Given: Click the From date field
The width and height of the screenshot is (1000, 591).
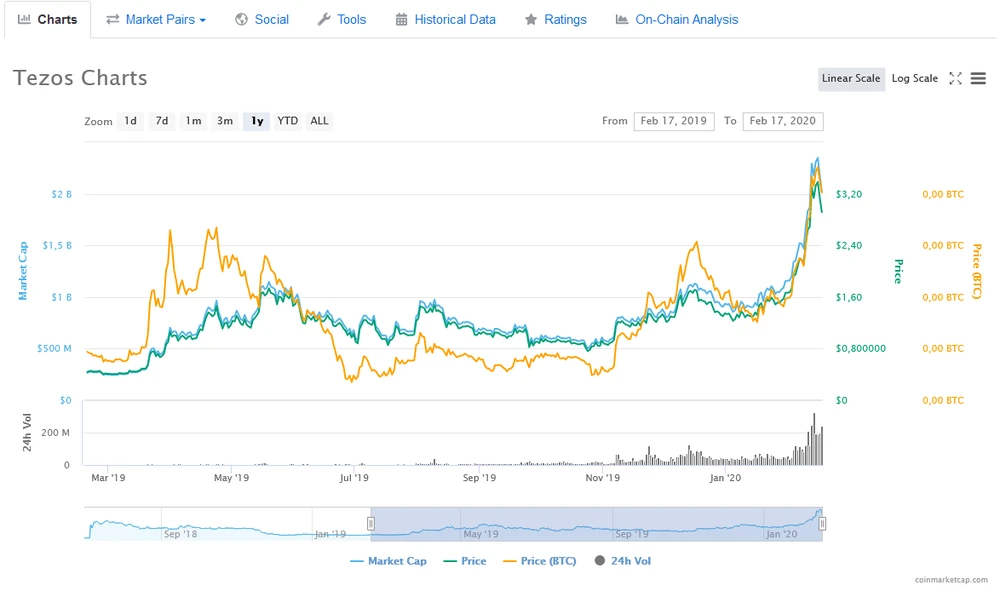Looking at the screenshot, I should [673, 121].
